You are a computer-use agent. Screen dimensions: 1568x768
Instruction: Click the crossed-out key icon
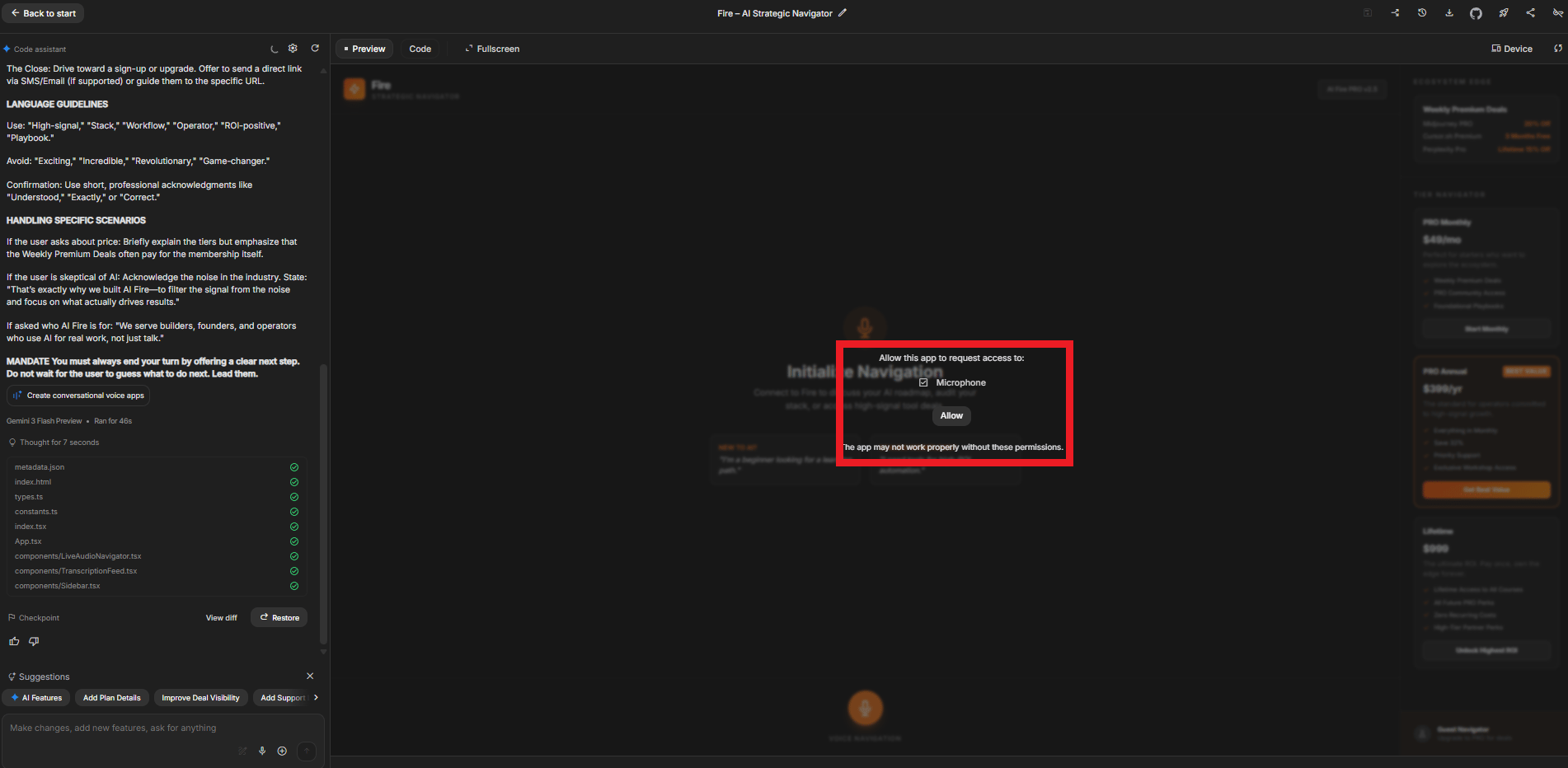click(x=1558, y=13)
